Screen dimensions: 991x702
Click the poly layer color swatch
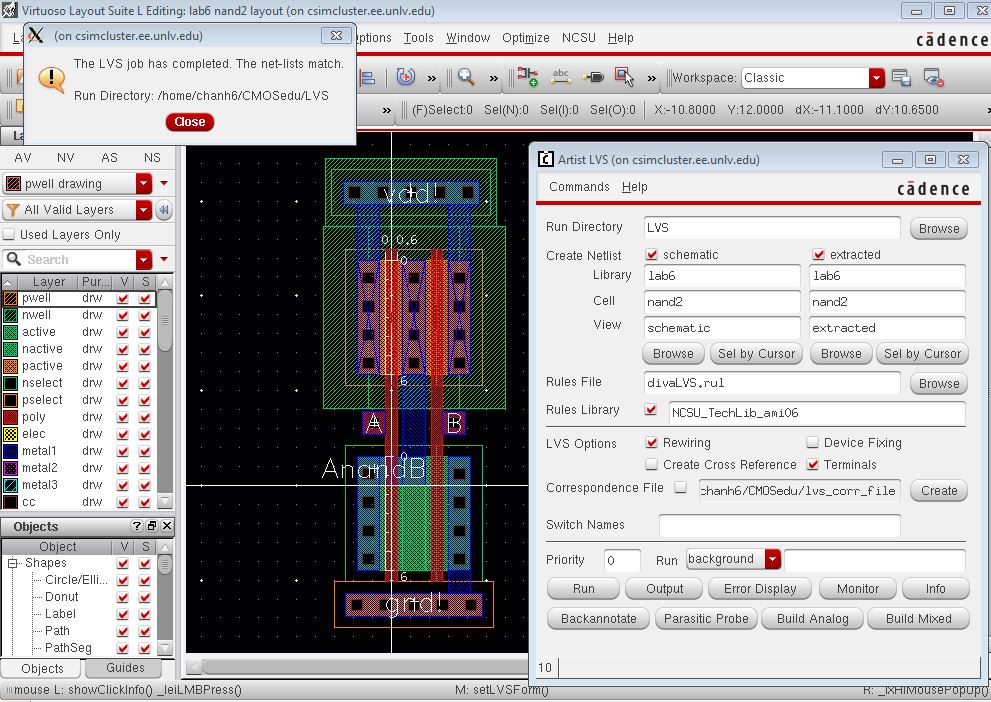(x=12, y=417)
